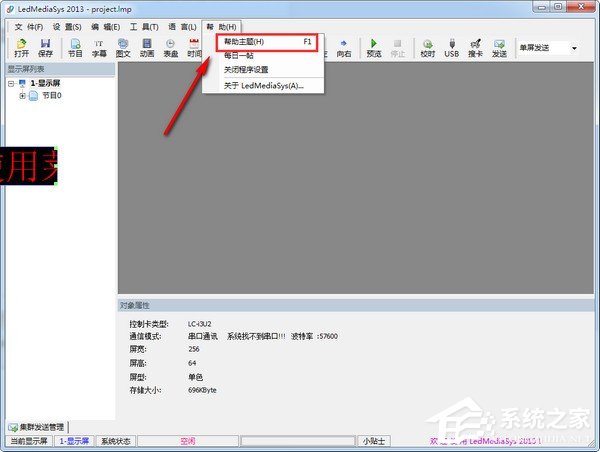
Task: Choose 帮助主题(H) F1 menu entry
Action: [x=267, y=42]
